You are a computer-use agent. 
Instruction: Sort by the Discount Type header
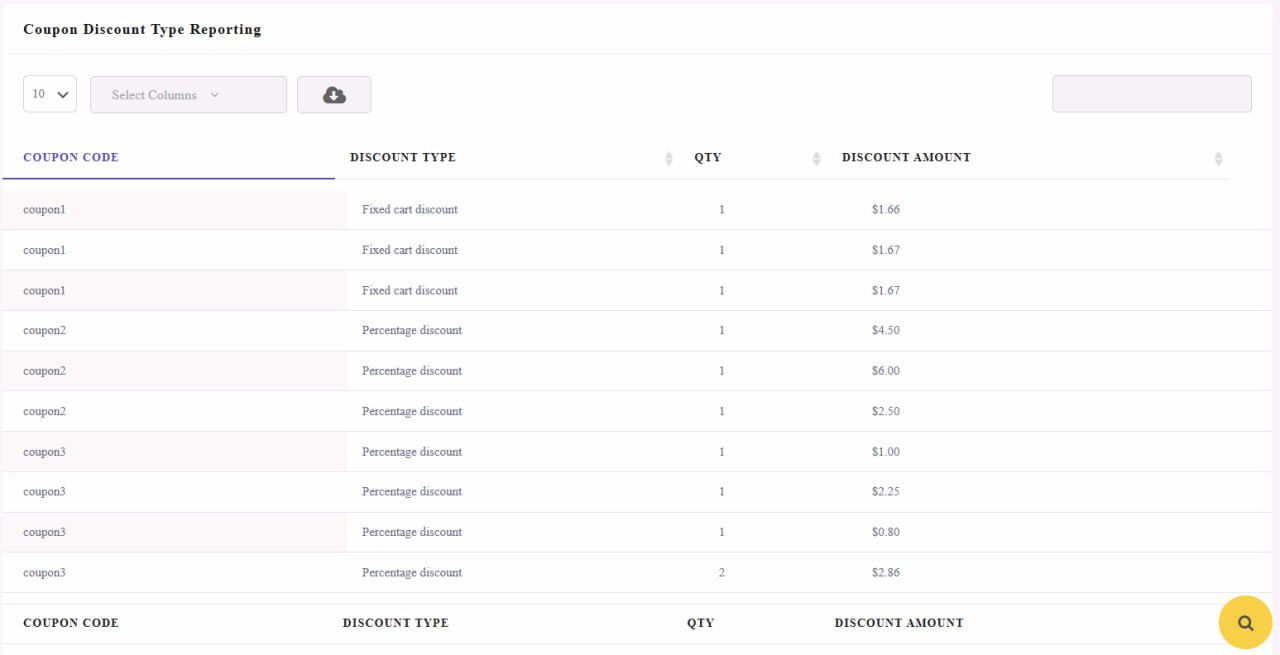pos(403,157)
